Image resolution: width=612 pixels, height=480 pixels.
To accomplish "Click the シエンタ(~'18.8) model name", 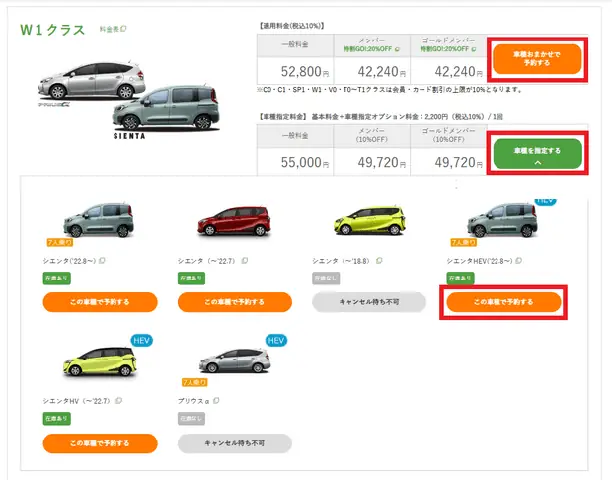I will (341, 261).
